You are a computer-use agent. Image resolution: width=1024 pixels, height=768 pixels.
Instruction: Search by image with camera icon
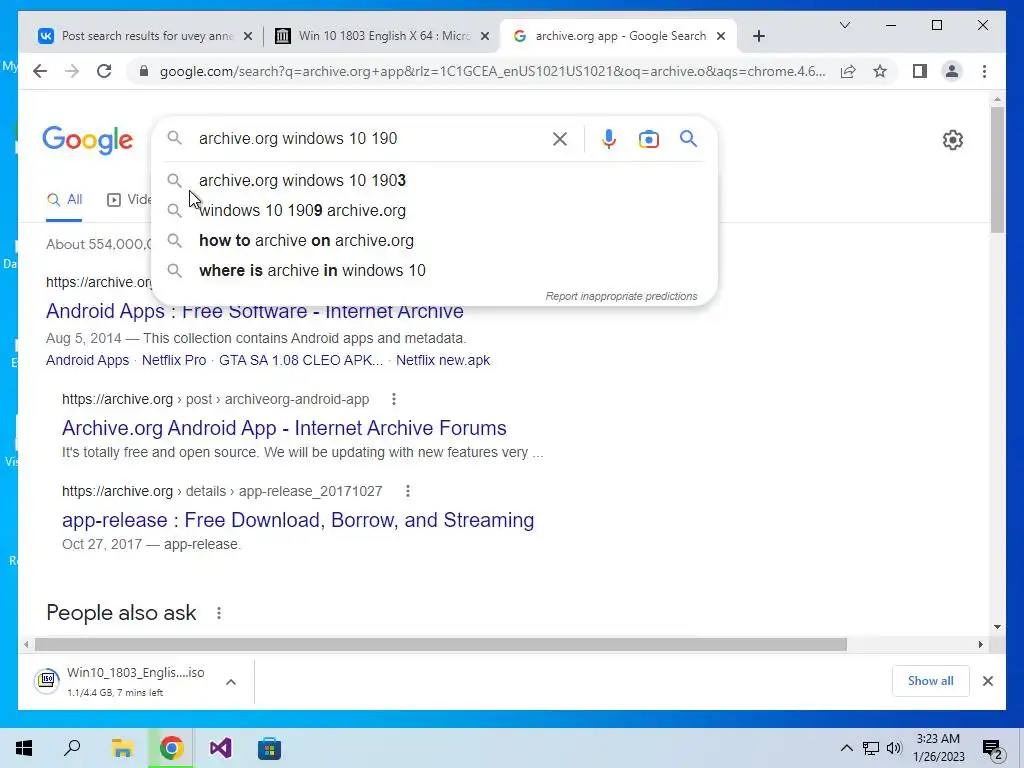point(648,139)
